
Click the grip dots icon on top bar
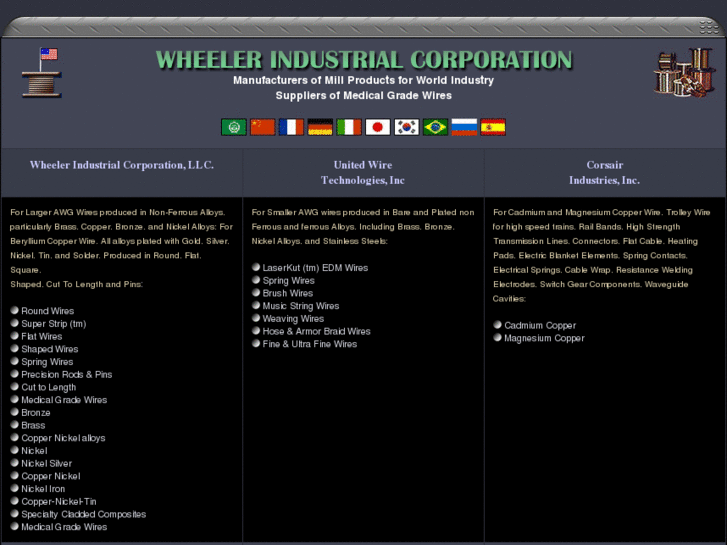709,27
